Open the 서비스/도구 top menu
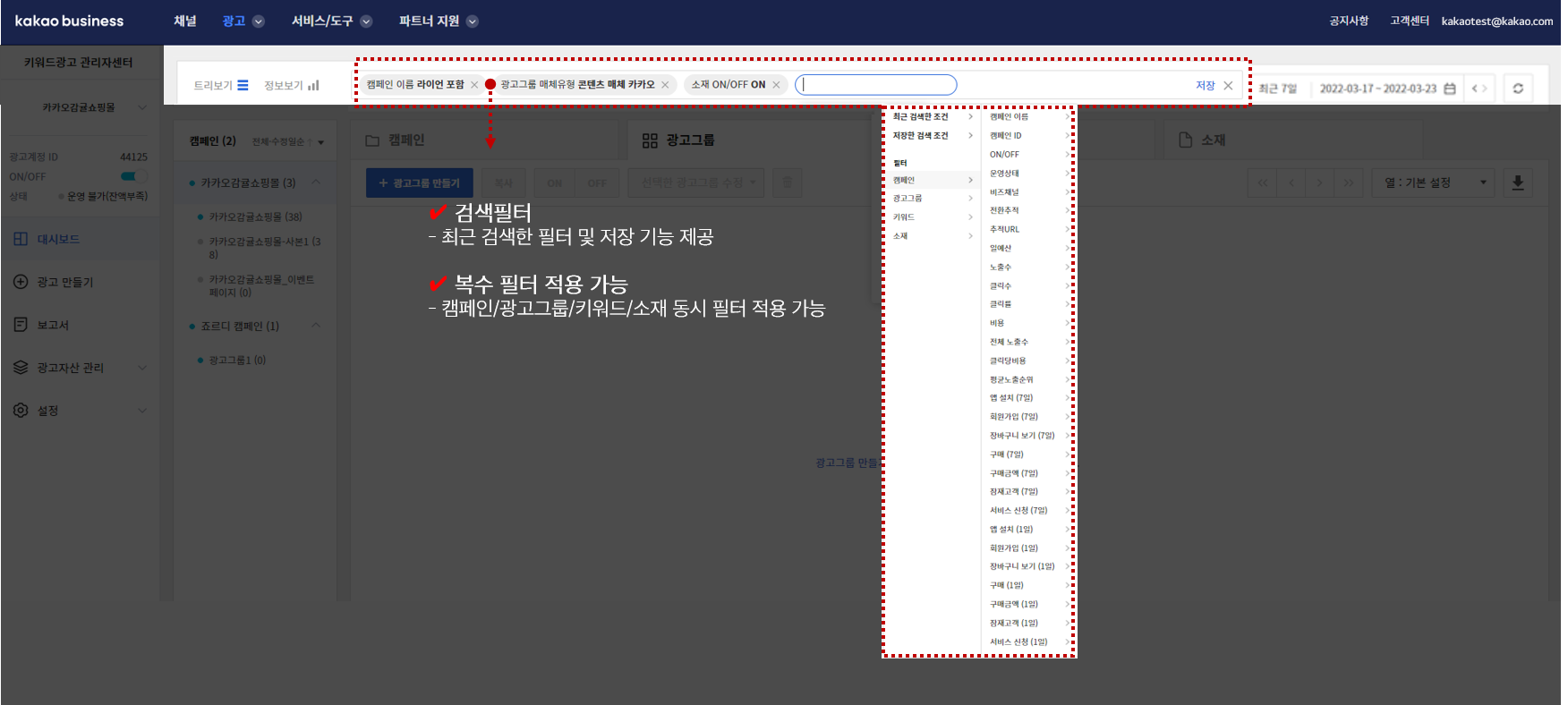 click(x=331, y=21)
